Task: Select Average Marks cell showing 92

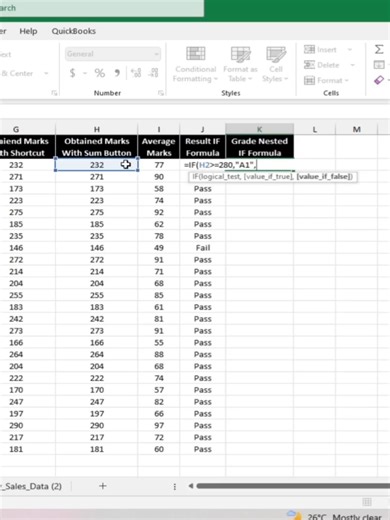Action: pyautogui.click(x=159, y=212)
